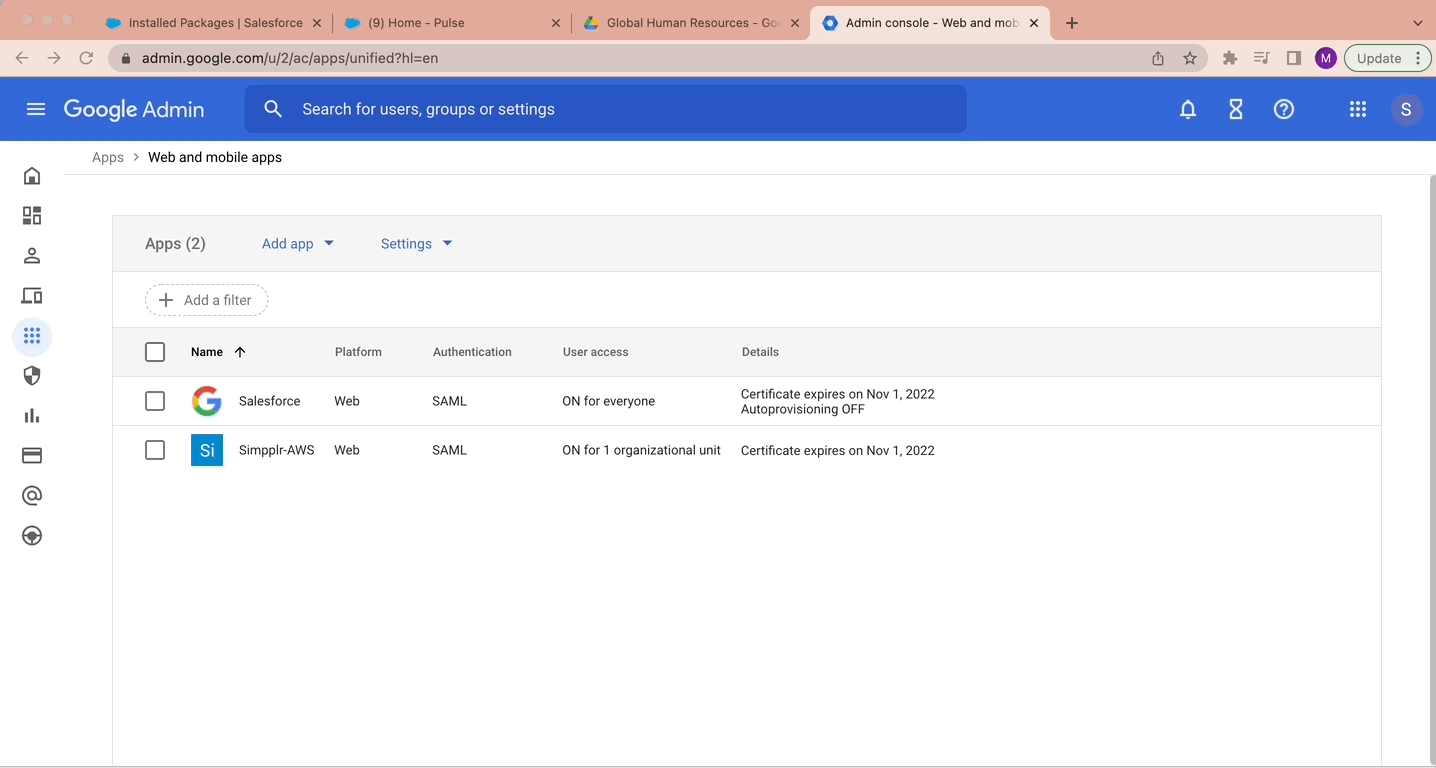1436x768 pixels.
Task: Open the Billing section in the sidebar
Action: [x=31, y=455]
